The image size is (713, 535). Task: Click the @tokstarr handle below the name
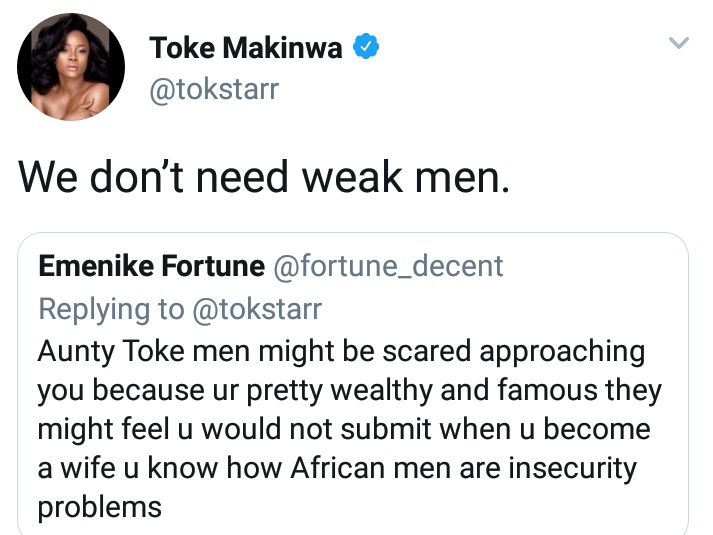click(x=213, y=91)
